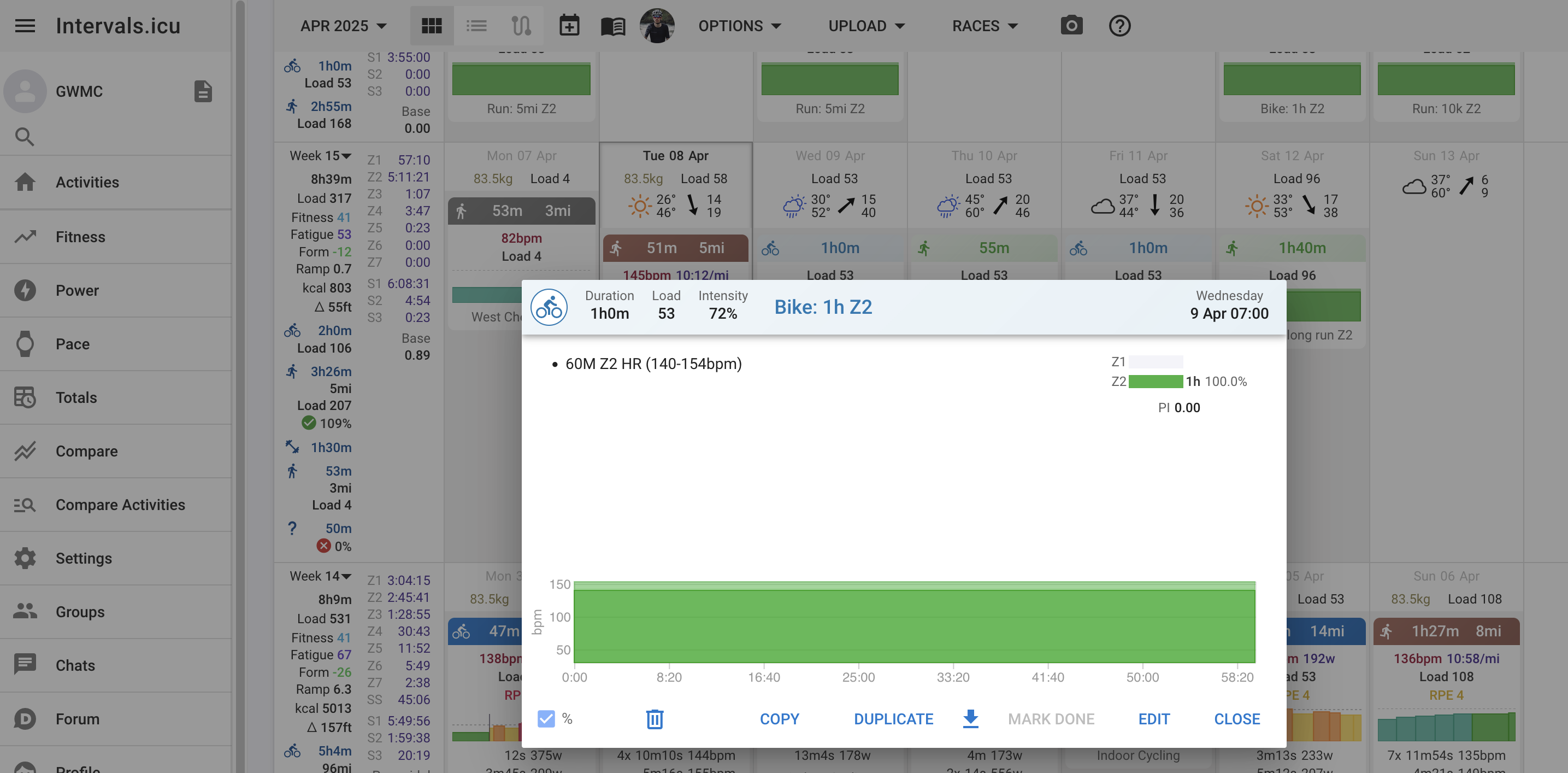This screenshot has height=773, width=1568.
Task: Go to Fitness page
Action: [116, 236]
